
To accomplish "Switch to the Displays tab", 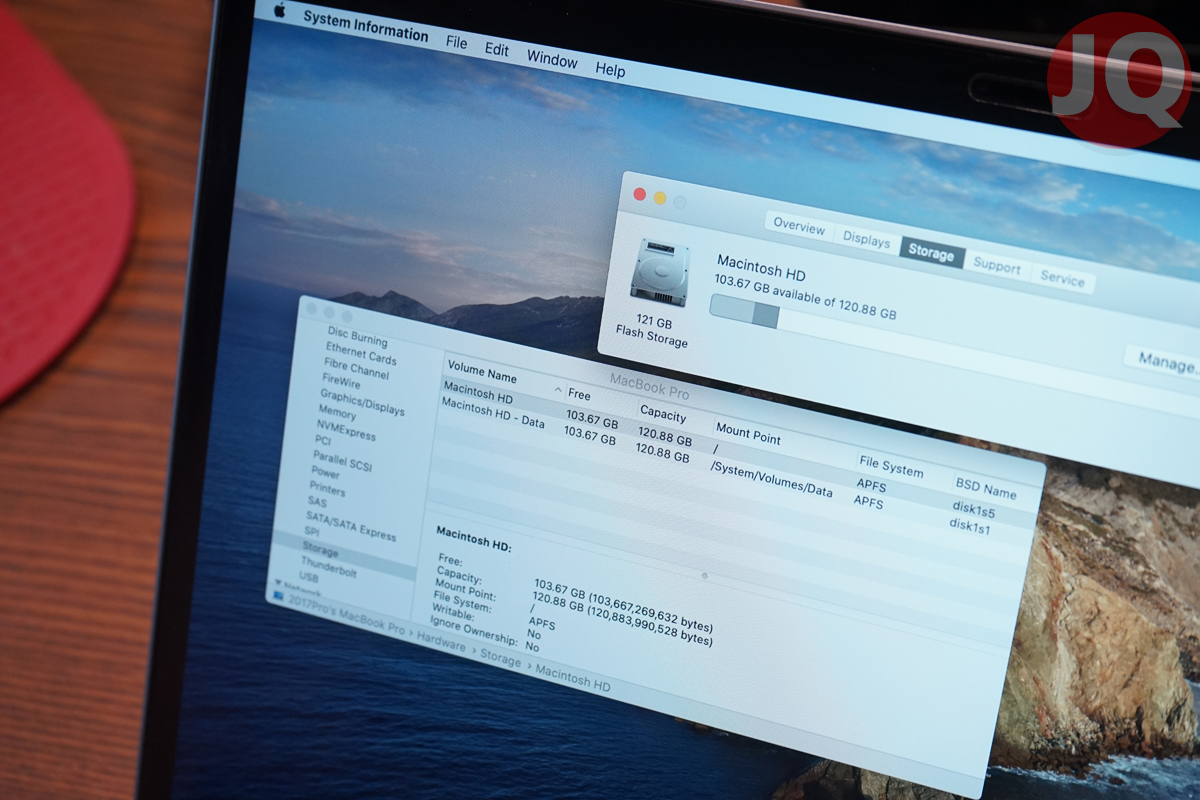I will pyautogui.click(x=866, y=240).
